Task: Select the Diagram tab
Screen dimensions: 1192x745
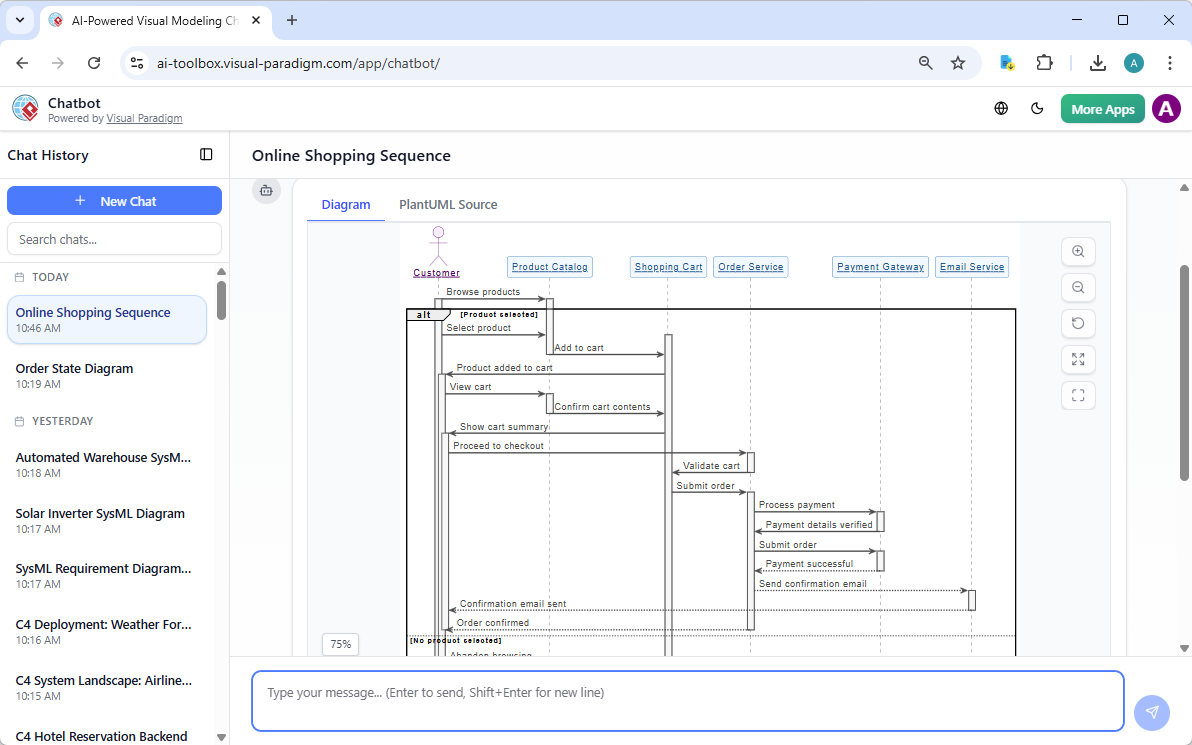Action: click(345, 204)
